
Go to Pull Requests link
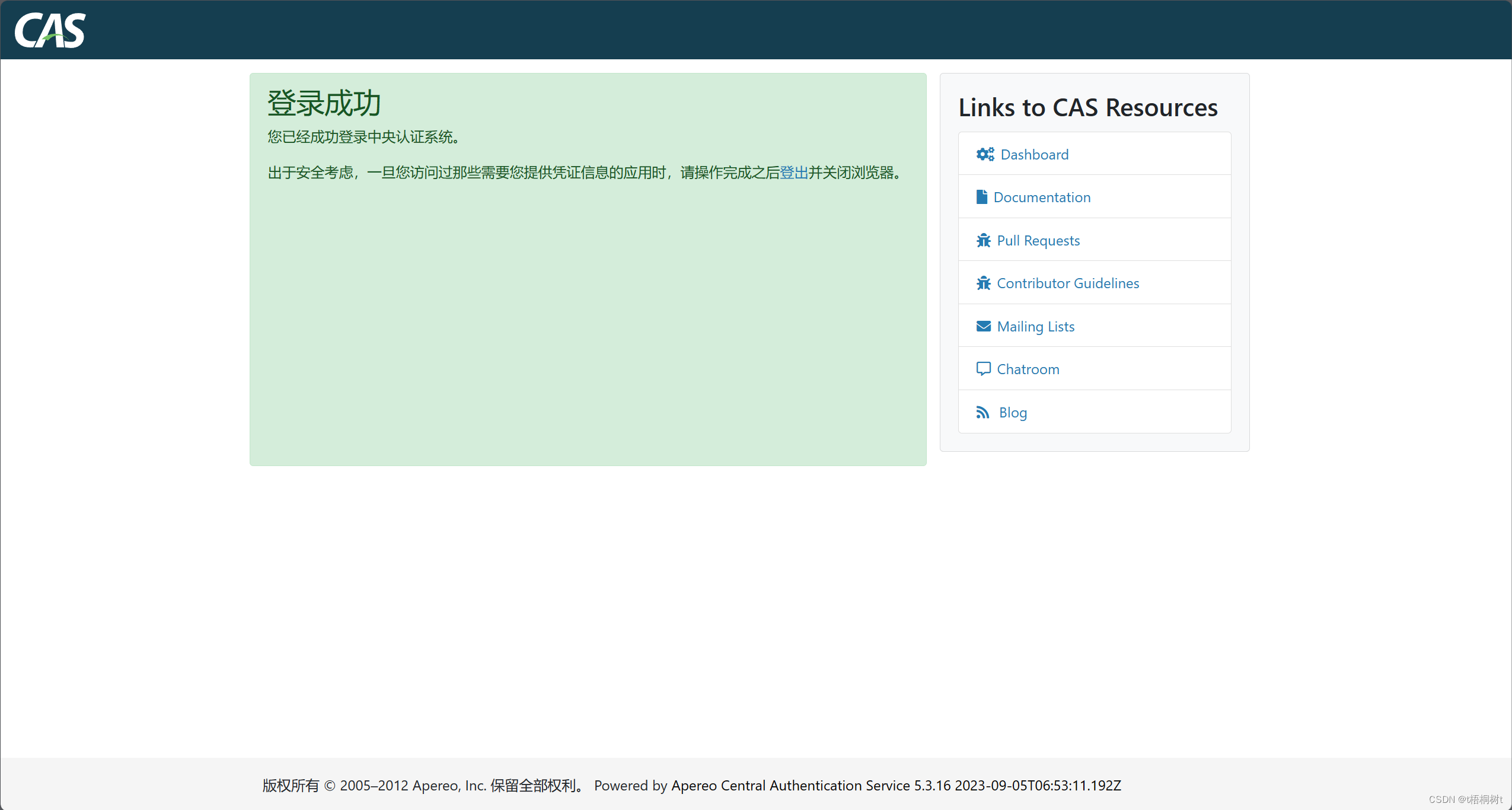(x=1038, y=241)
